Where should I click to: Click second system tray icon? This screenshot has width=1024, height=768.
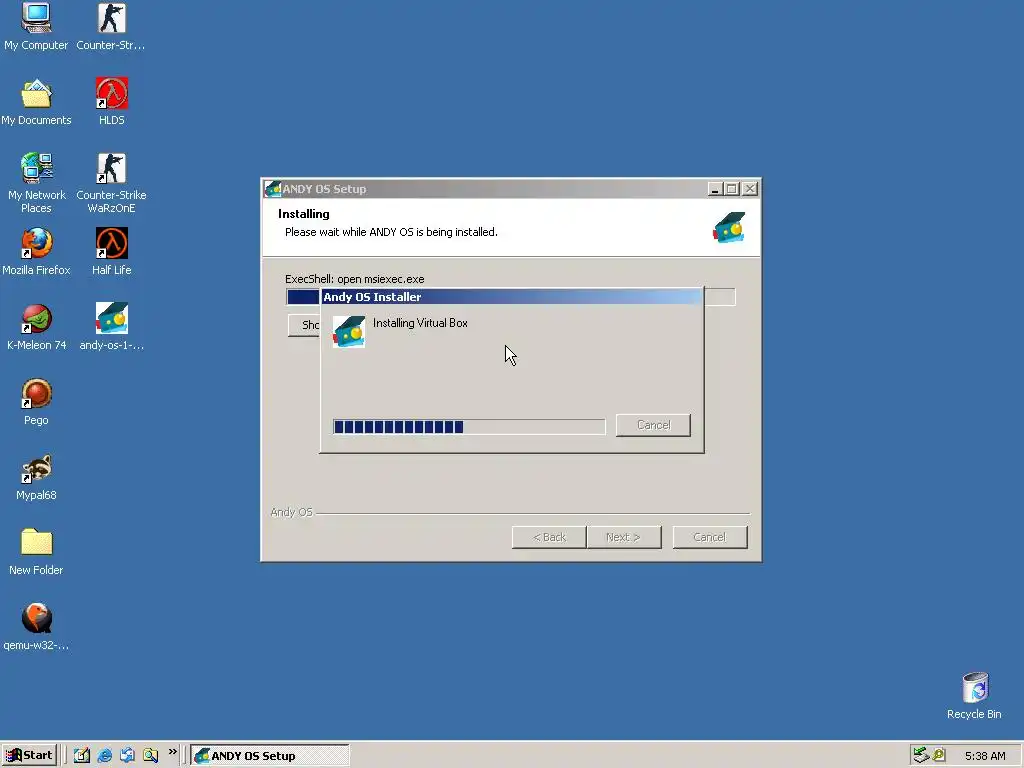[x=939, y=755]
